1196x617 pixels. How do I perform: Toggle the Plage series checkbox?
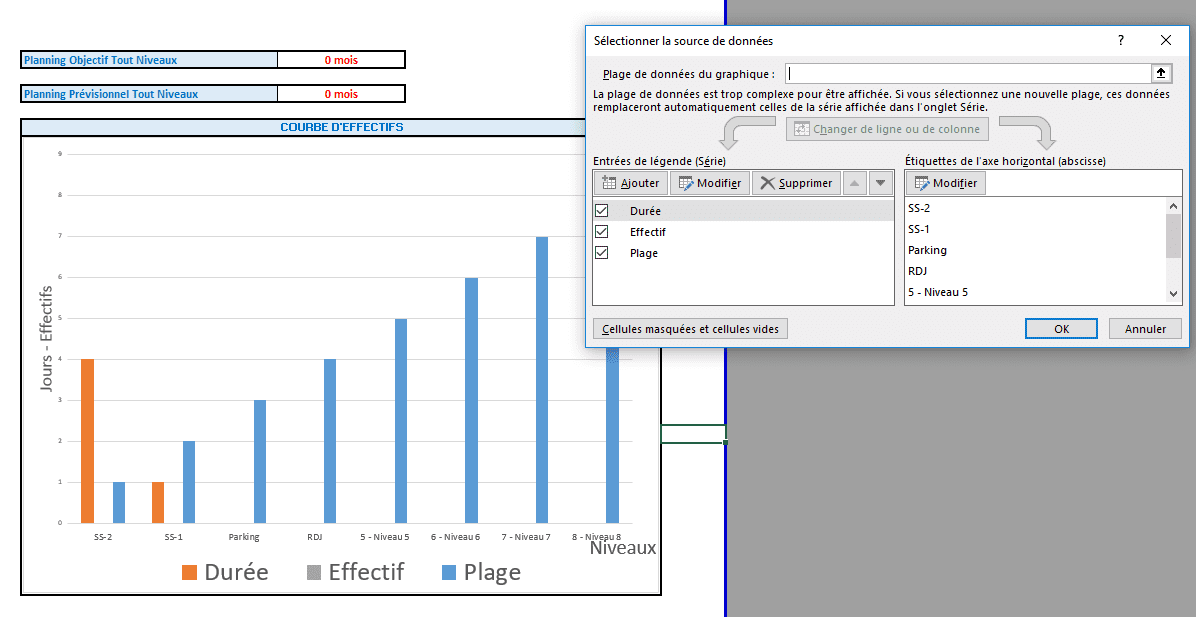602,253
